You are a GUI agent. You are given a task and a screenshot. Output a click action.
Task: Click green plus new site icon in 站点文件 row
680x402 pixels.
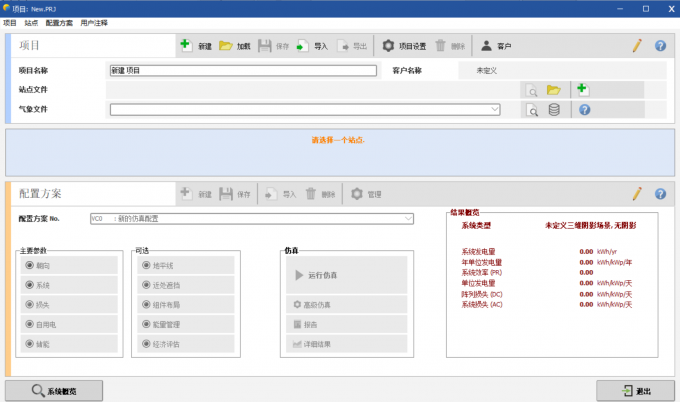click(582, 89)
